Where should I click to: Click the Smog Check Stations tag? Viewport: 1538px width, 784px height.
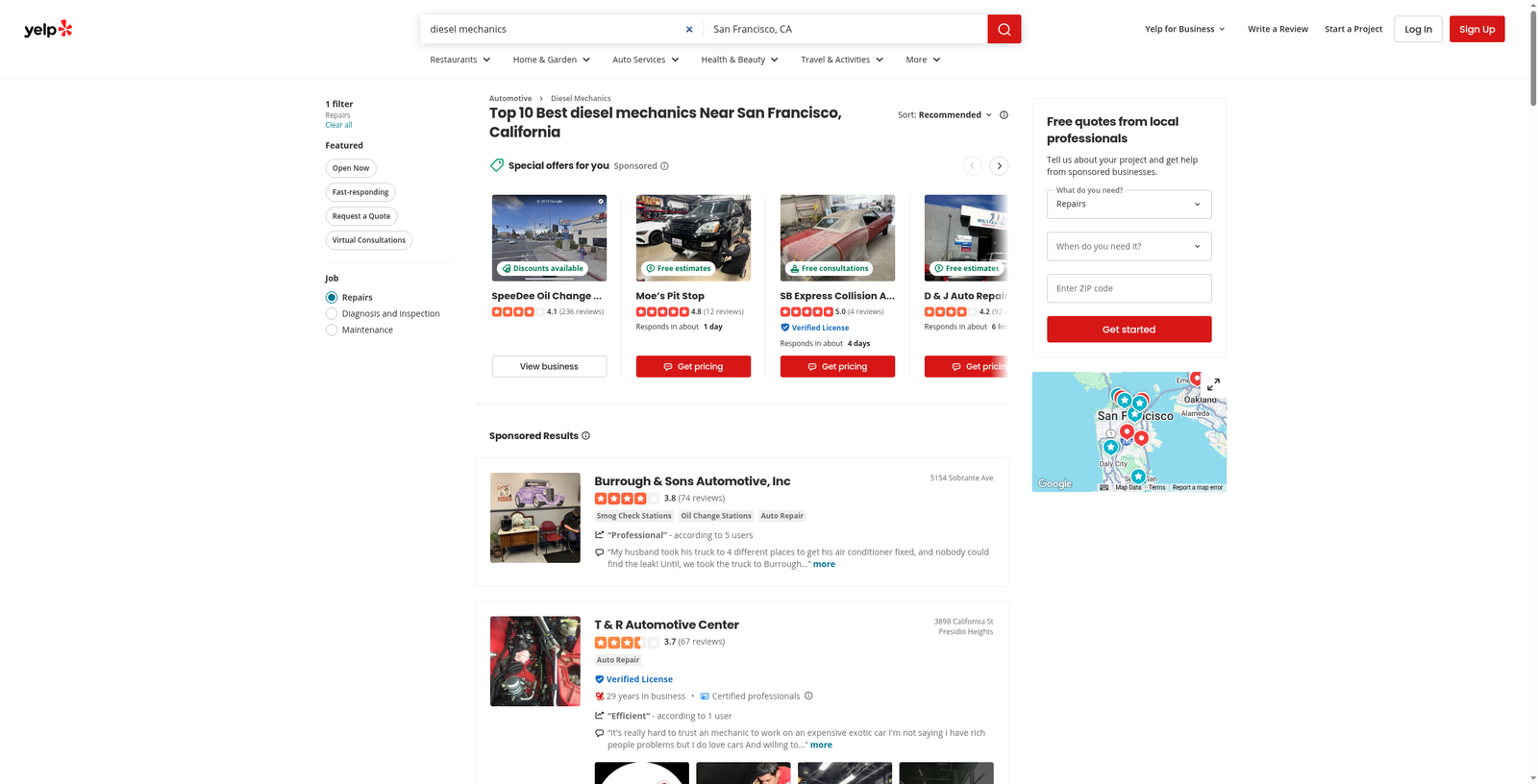click(x=634, y=516)
